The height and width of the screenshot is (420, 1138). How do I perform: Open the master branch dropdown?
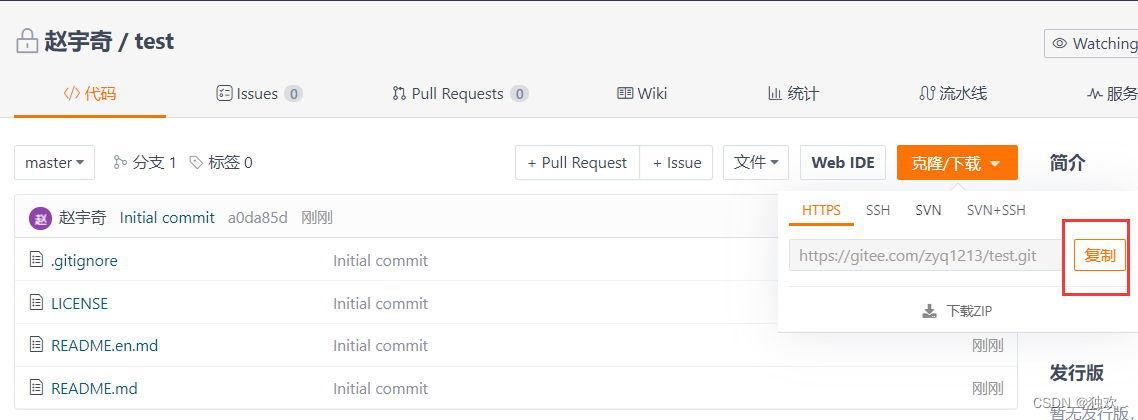click(x=54, y=162)
